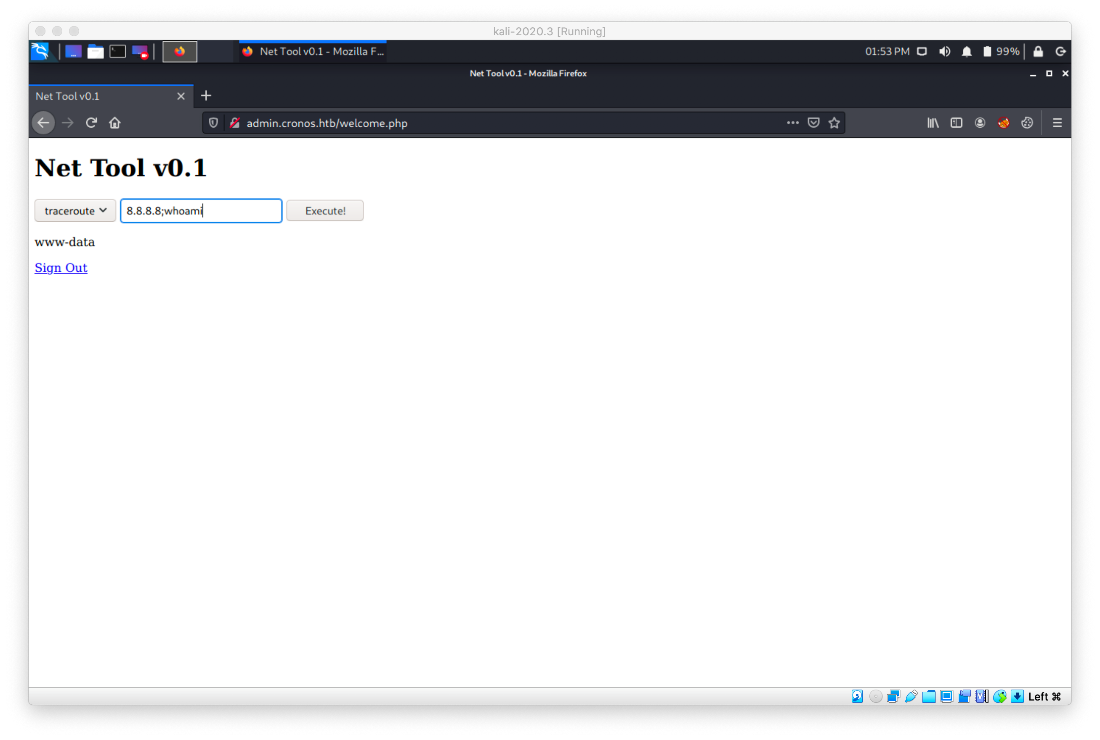Toggle the Firefox sidebar view icon
The height and width of the screenshot is (740, 1100).
[956, 122]
